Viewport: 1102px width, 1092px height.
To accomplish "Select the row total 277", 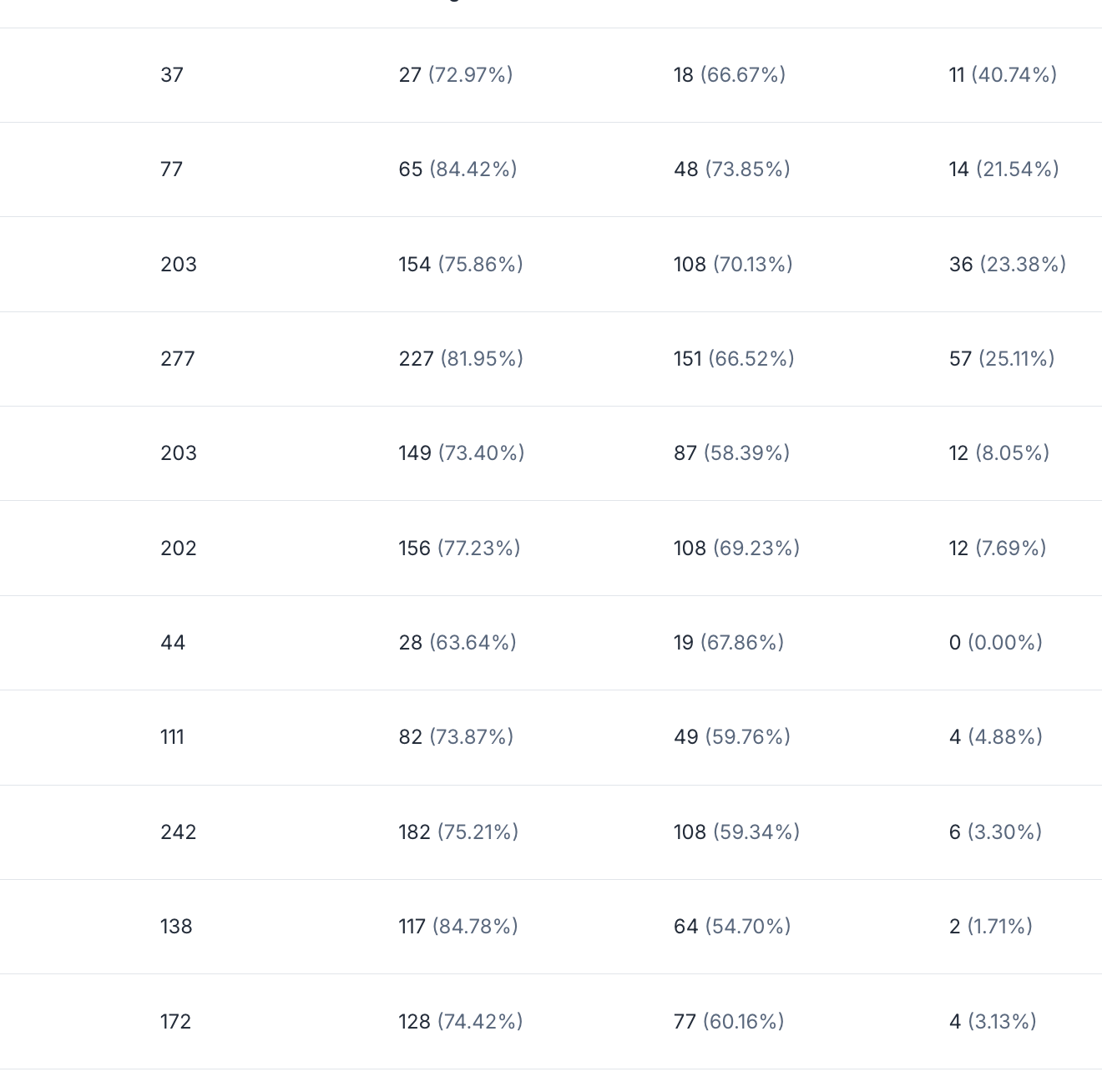I will click(x=178, y=359).
